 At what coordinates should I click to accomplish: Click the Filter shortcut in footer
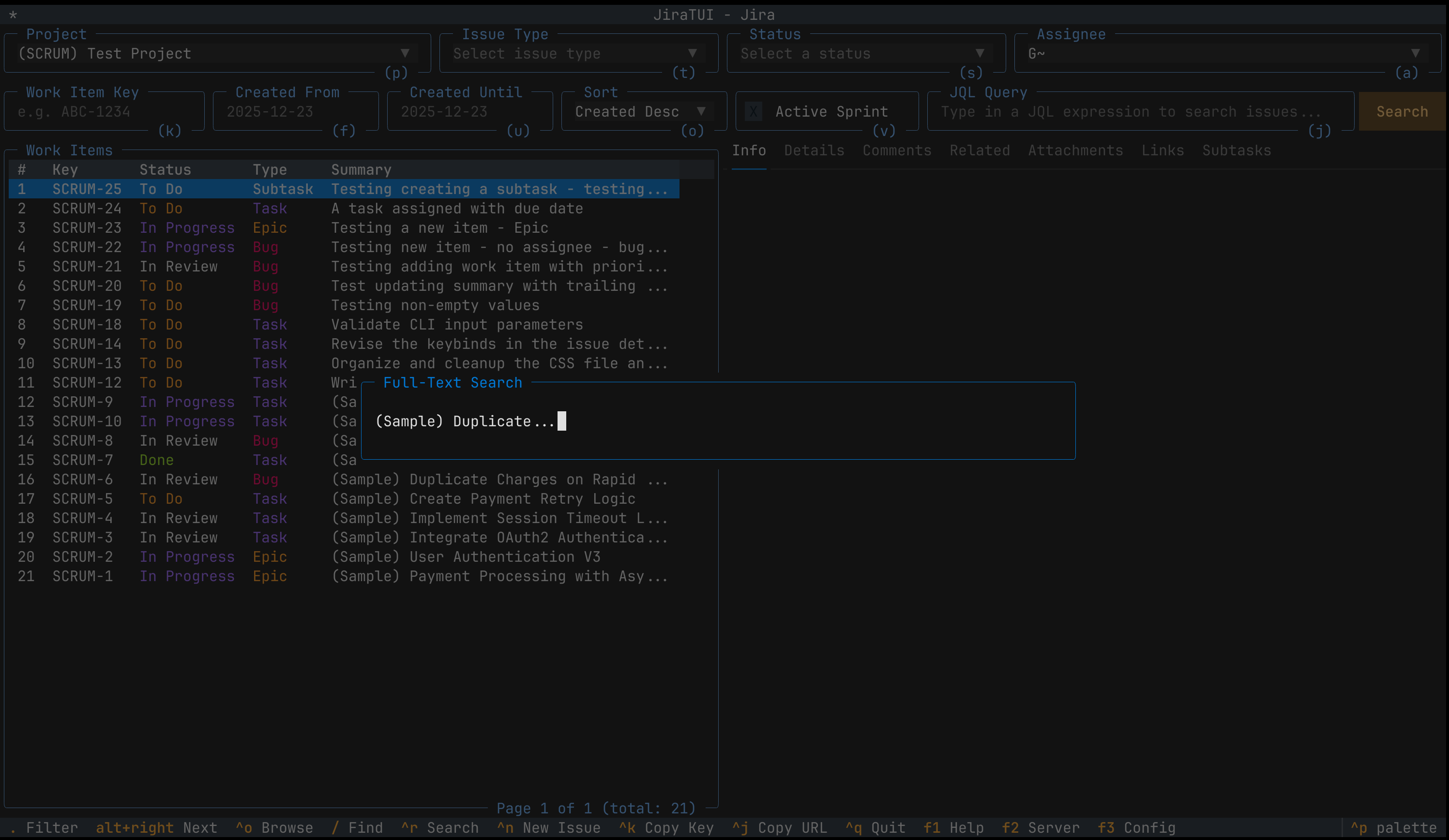click(x=44, y=828)
